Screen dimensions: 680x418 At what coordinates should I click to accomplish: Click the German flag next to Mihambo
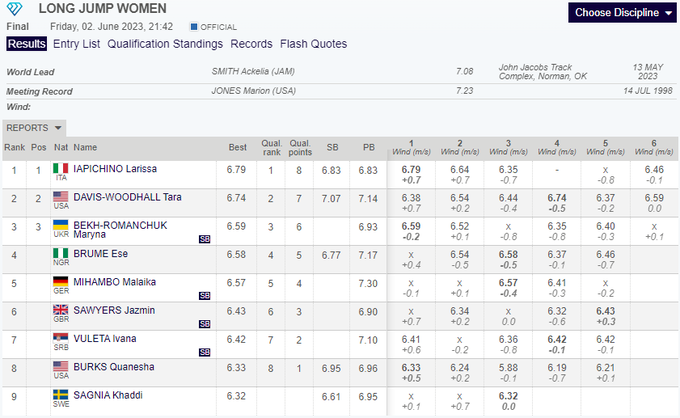60,282
